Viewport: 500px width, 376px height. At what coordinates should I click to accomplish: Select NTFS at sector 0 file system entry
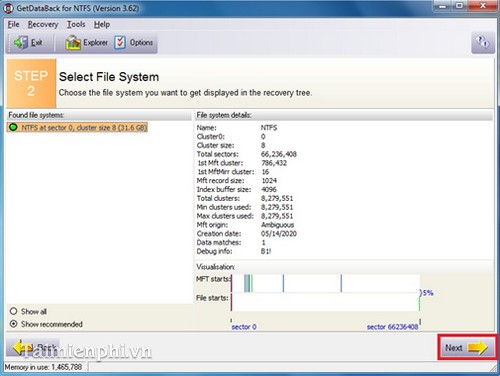pyautogui.click(x=77, y=127)
